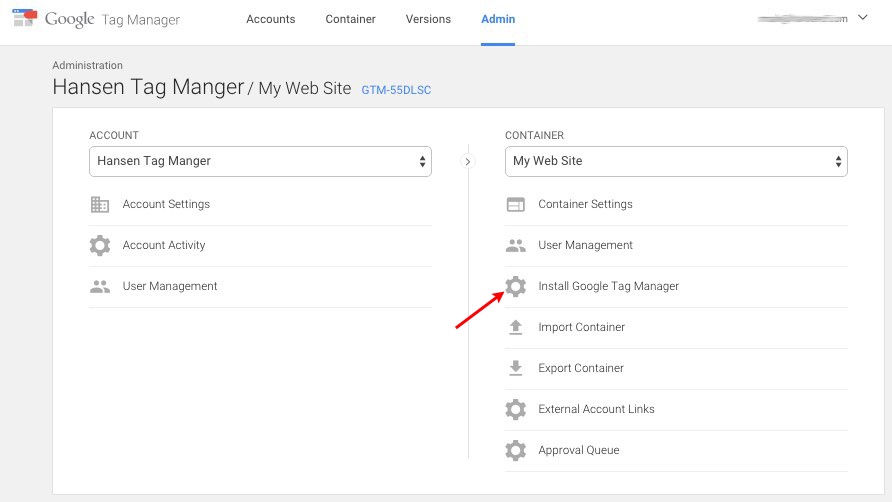The image size is (892, 502).
Task: Go to the Versions tab
Action: [428, 19]
